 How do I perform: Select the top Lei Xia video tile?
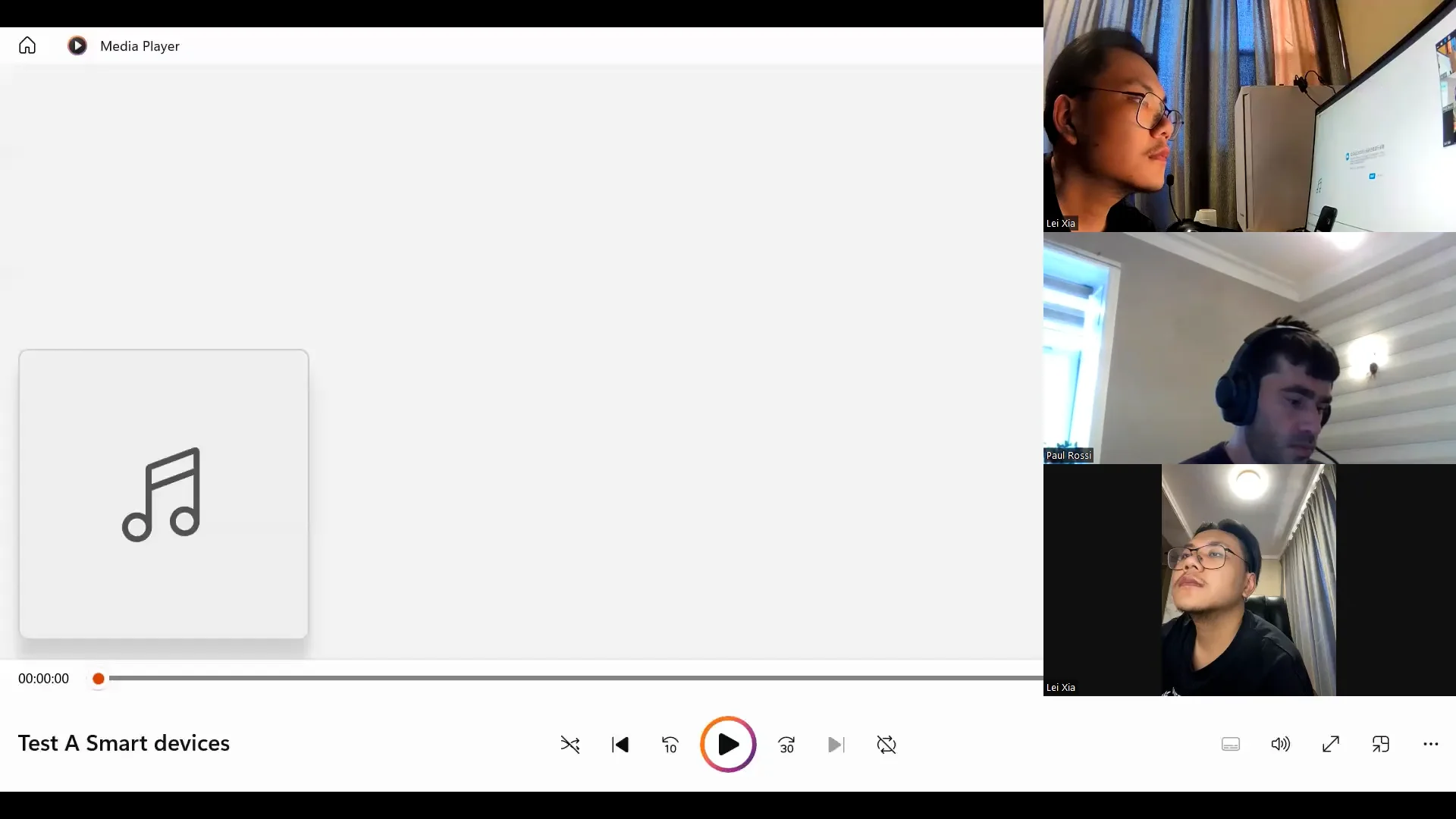[1250, 116]
